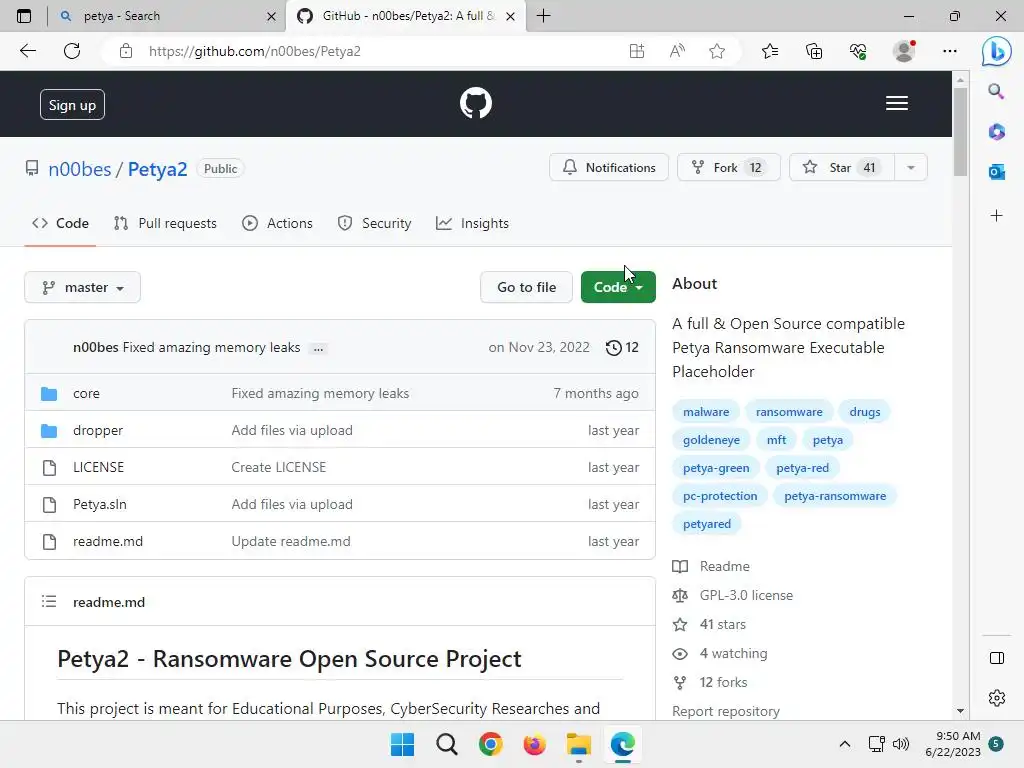Open readme.md in file list
The width and height of the screenshot is (1024, 768).
(108, 541)
